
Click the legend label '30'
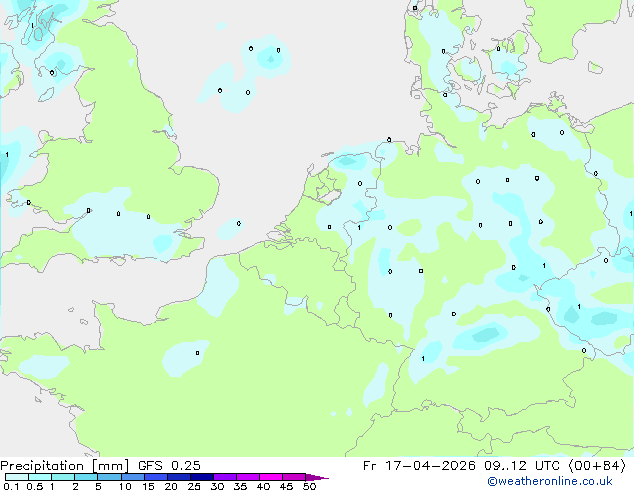pyautogui.click(x=218, y=486)
